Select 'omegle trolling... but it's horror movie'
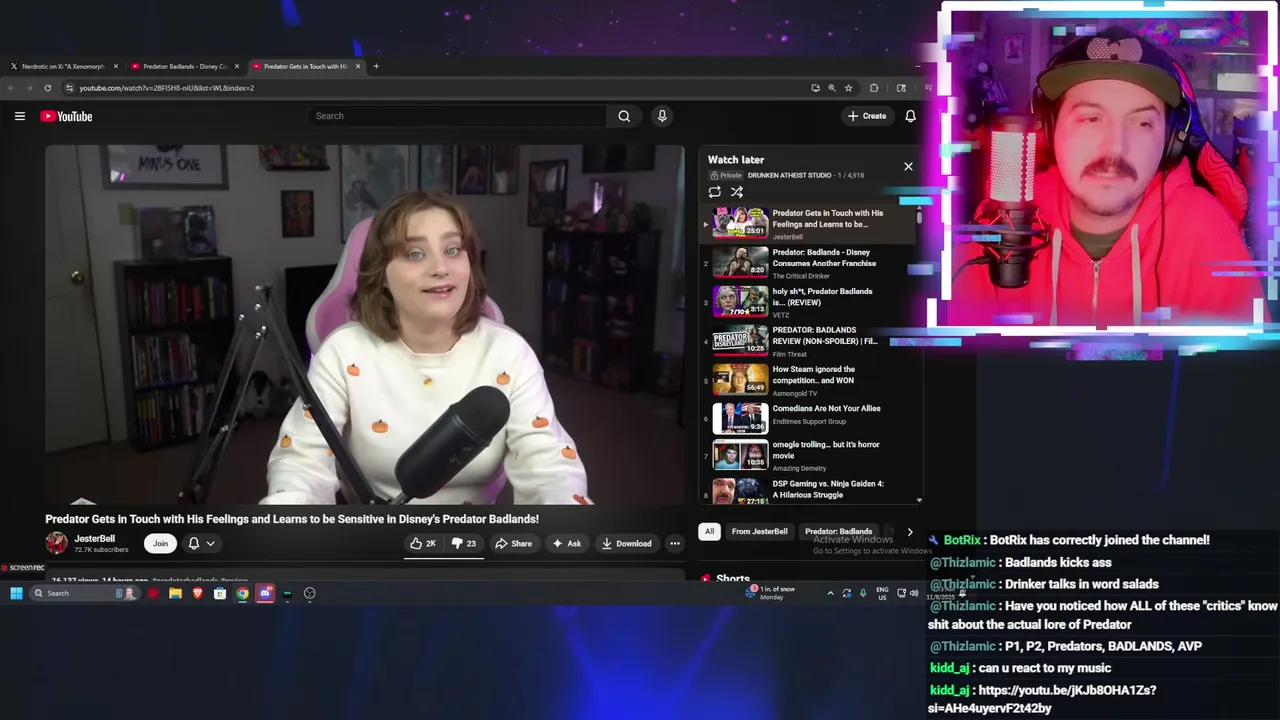The width and height of the screenshot is (1280, 720). click(x=826, y=449)
